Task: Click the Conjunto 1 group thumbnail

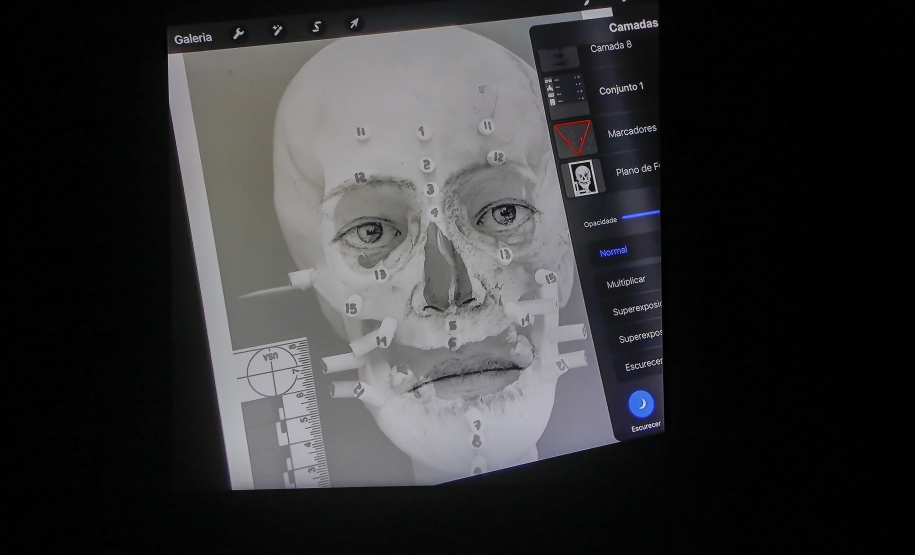Action: (x=566, y=96)
